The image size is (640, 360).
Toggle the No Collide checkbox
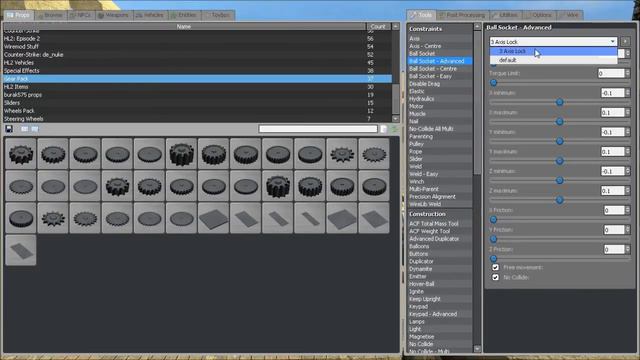pyautogui.click(x=496, y=277)
